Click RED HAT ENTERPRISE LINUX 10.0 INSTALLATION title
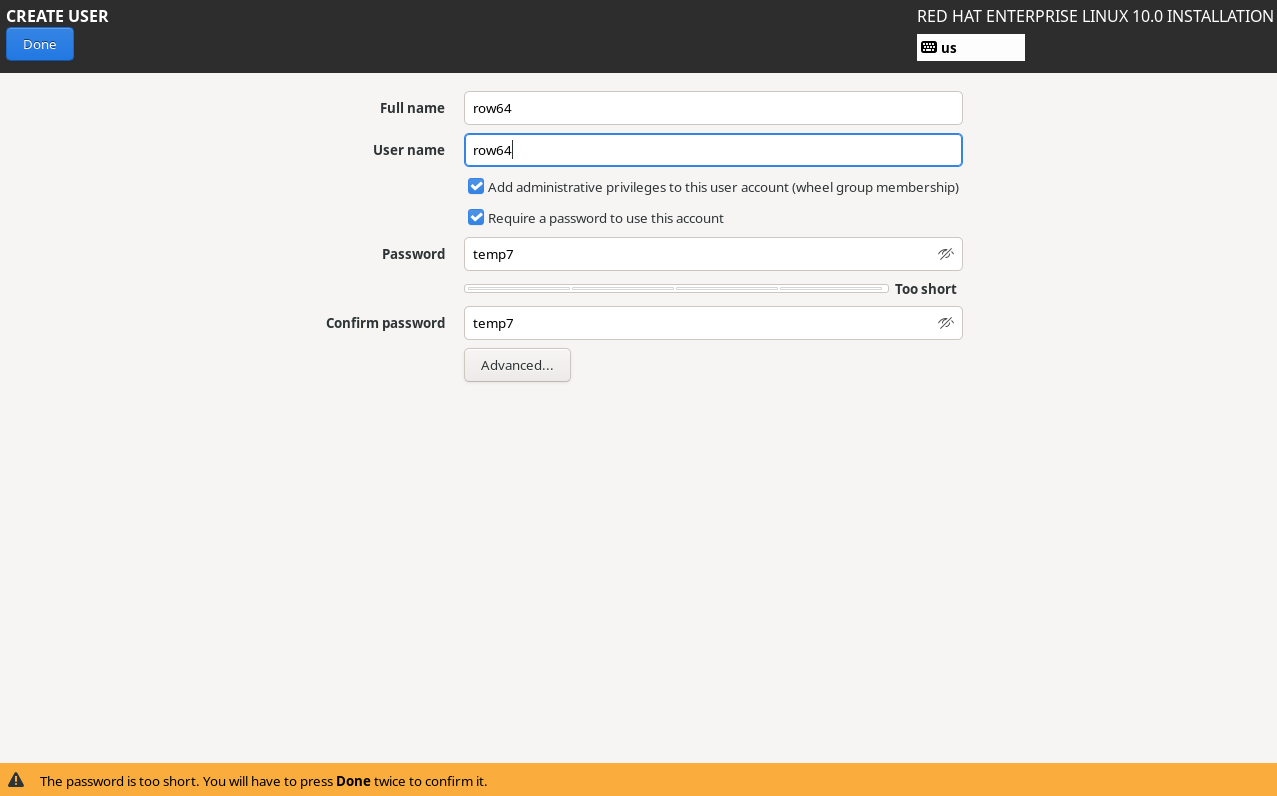 click(x=1095, y=16)
